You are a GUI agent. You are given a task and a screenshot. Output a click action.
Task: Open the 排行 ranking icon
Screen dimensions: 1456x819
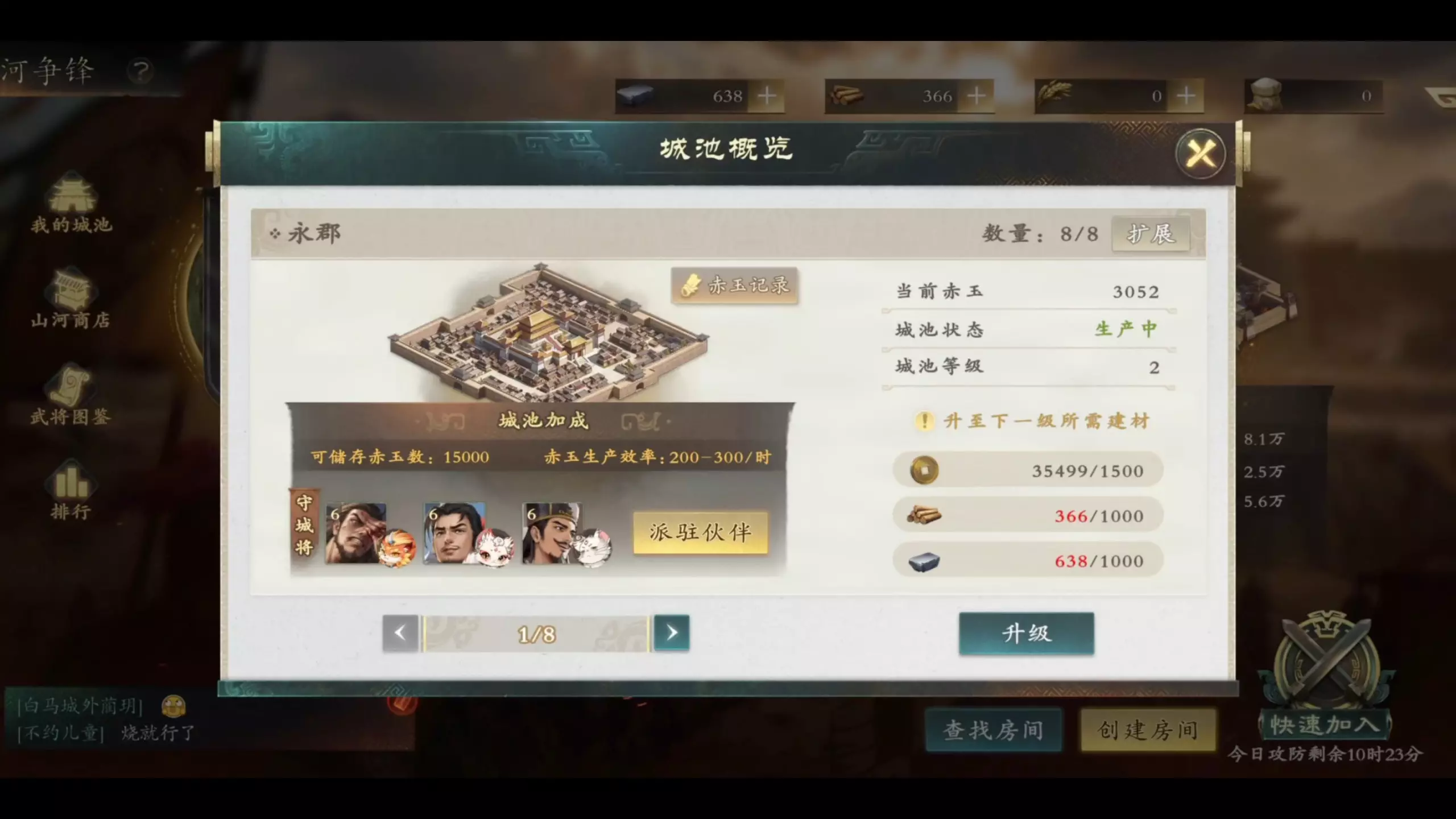click(71, 490)
